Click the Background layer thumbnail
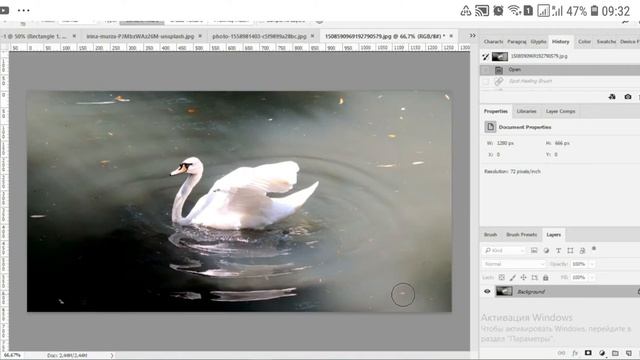The image size is (640, 360). 504,291
